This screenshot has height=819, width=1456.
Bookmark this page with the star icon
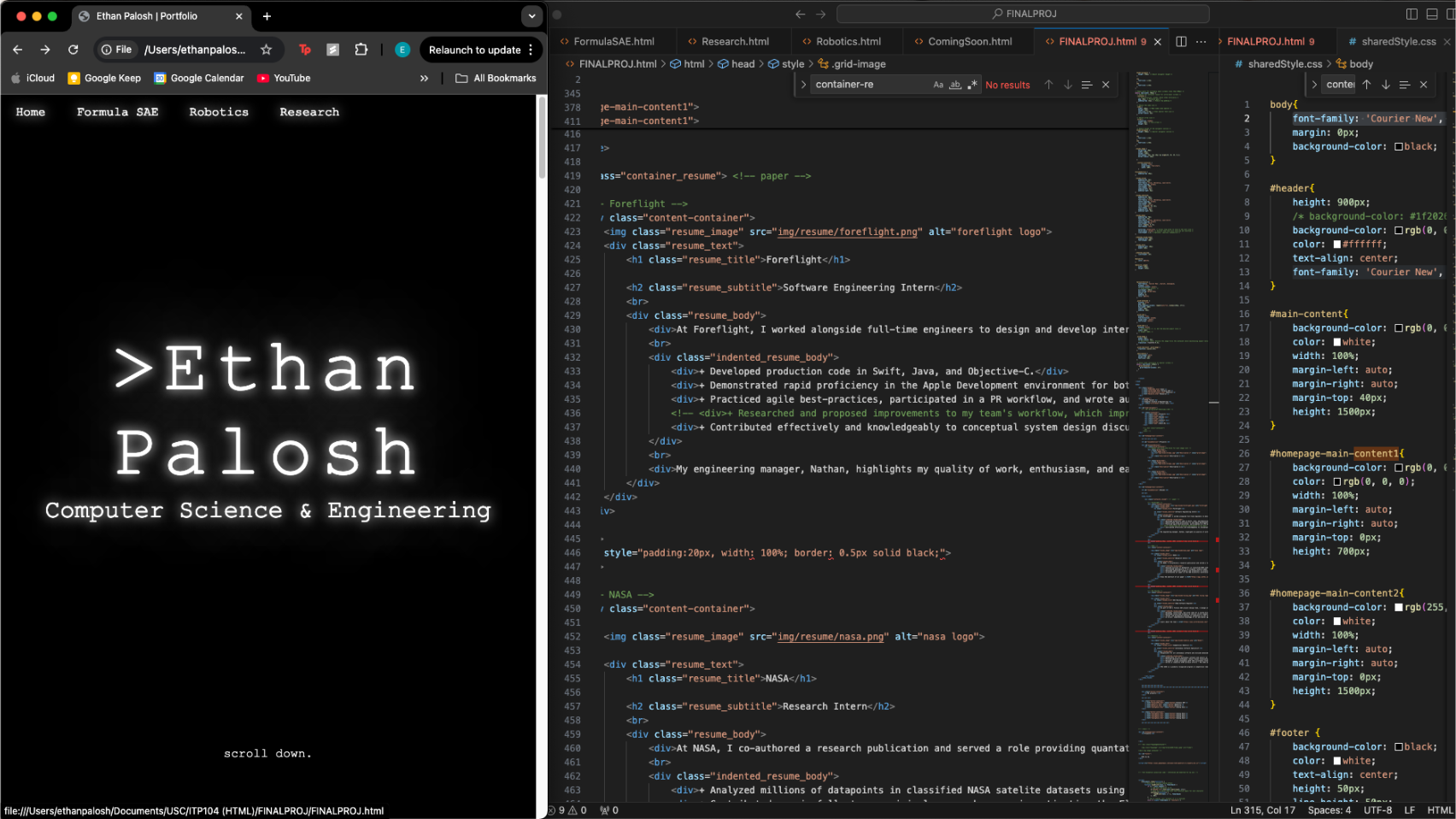pyautogui.click(x=267, y=50)
